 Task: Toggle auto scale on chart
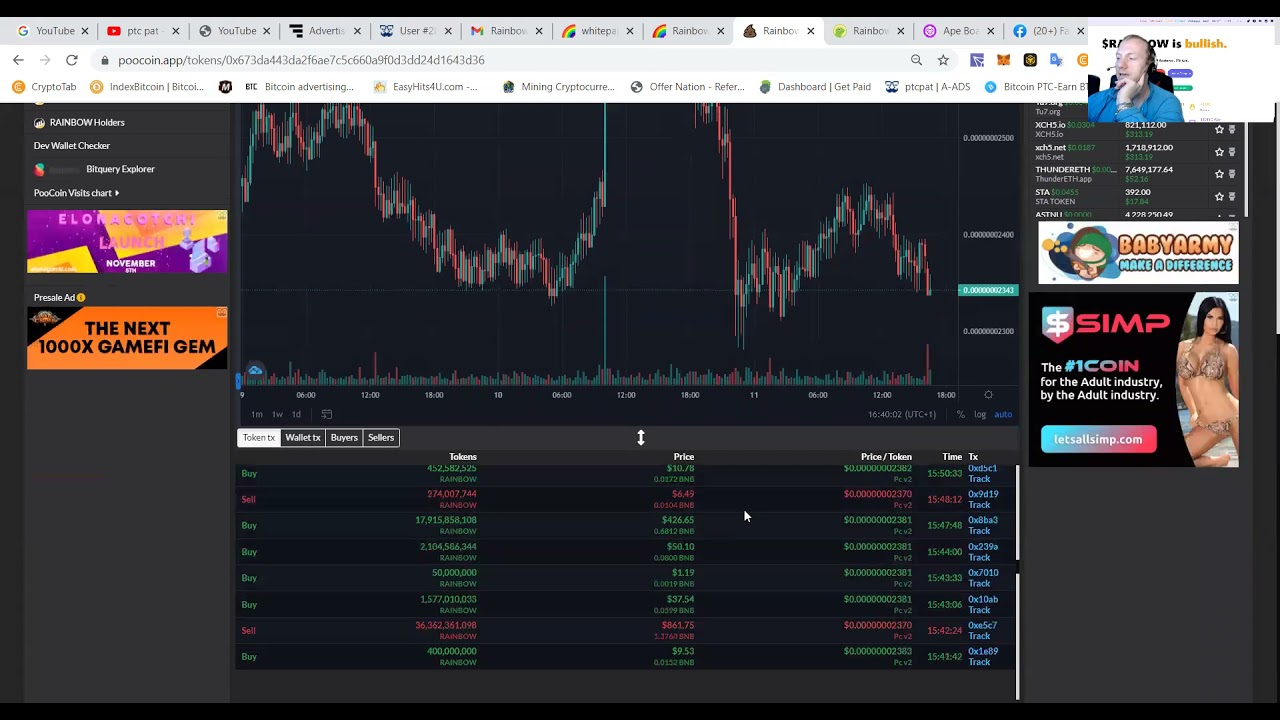[1003, 414]
